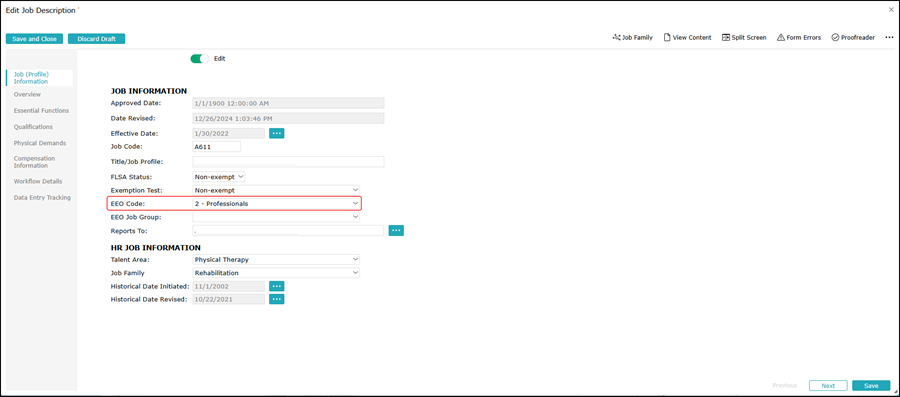Click the Date Revised field
900x397 pixels.
click(x=288, y=118)
